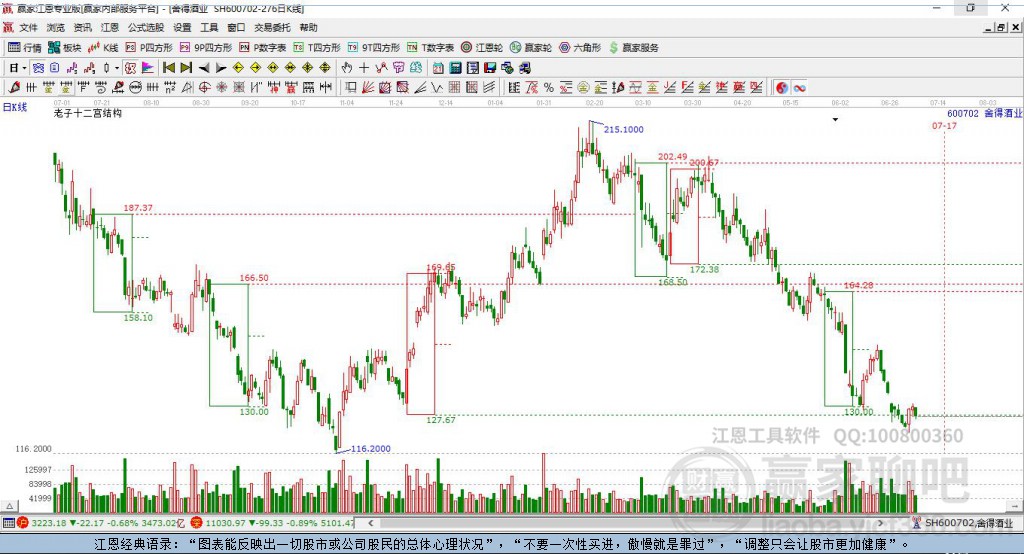The width and height of the screenshot is (1024, 554).
Task: Open 赢家服务 with dollar sign
Action: 633,48
